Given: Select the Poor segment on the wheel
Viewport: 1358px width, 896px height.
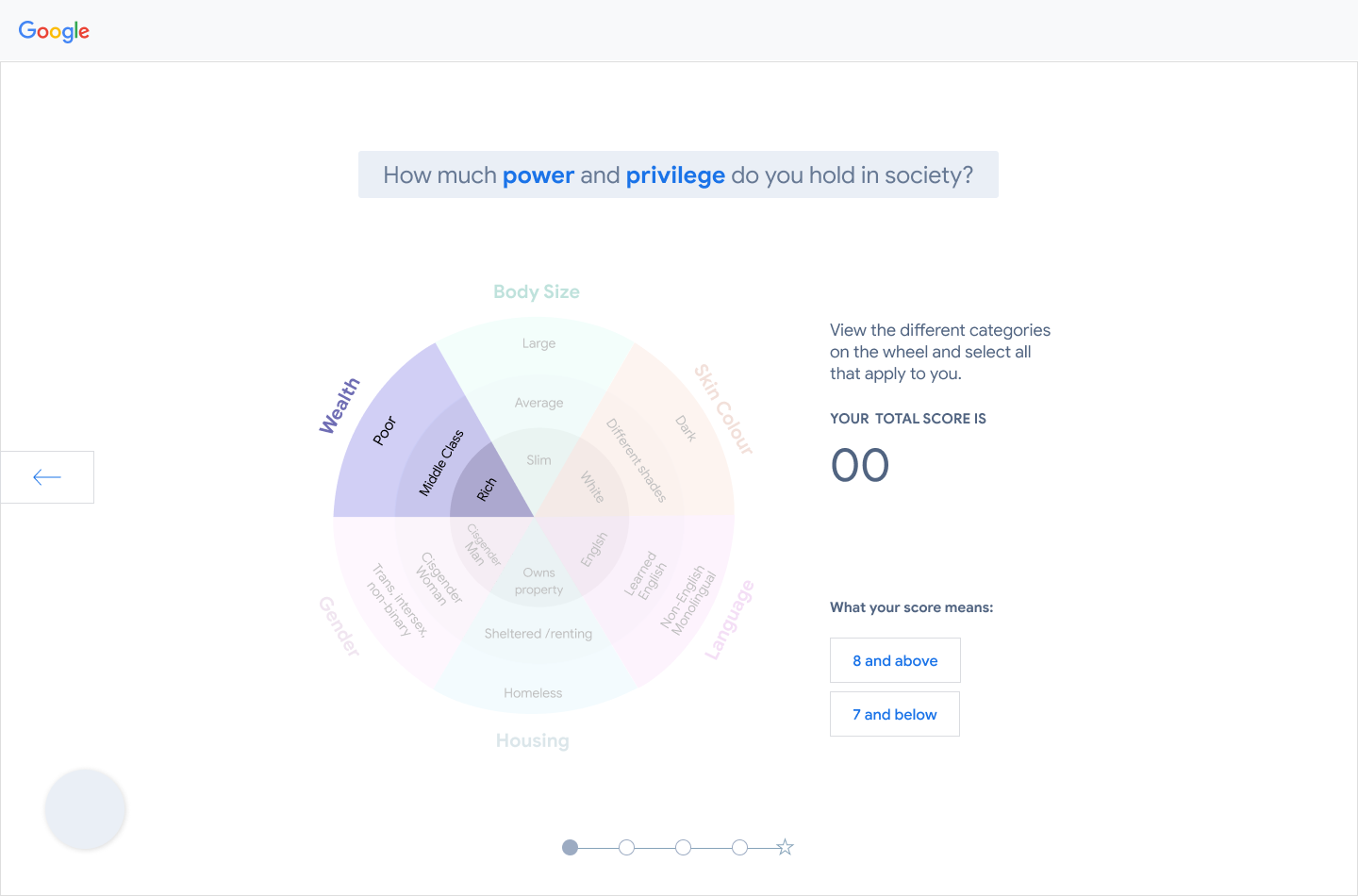Looking at the screenshot, I should coord(385,431).
